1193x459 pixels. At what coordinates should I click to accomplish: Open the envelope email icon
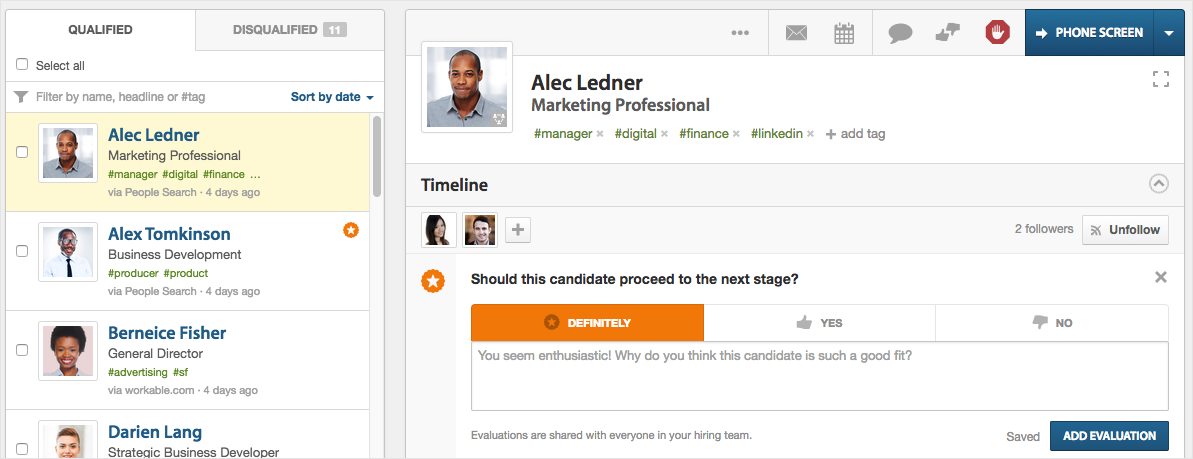[796, 33]
